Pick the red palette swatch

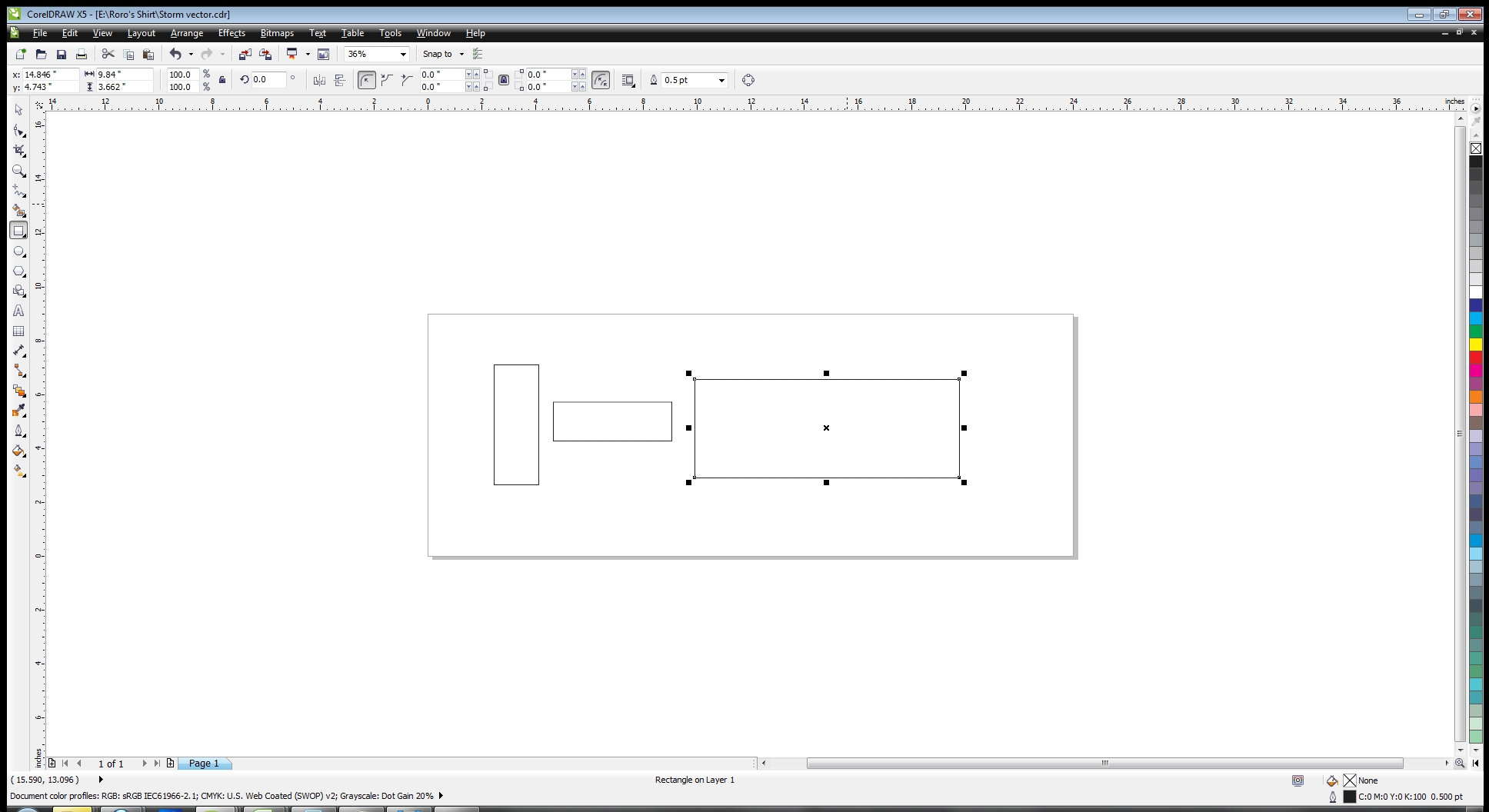[x=1476, y=358]
